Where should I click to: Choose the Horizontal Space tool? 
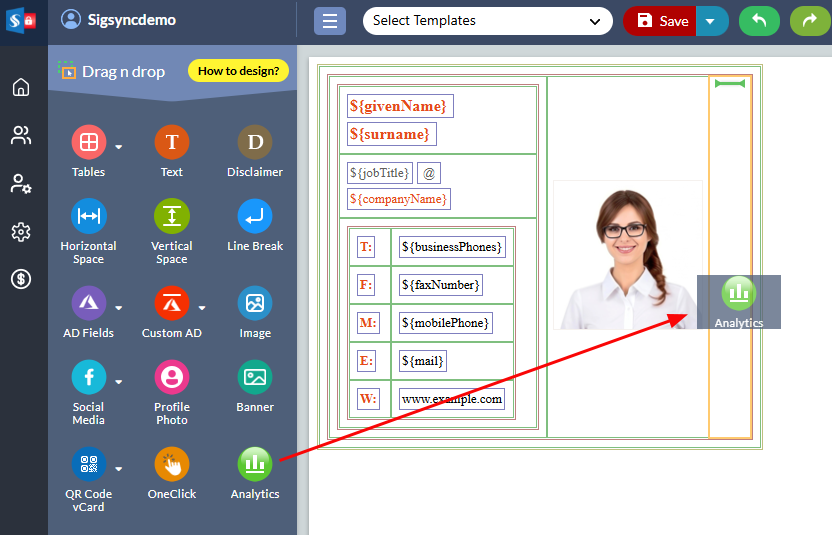pos(88,217)
